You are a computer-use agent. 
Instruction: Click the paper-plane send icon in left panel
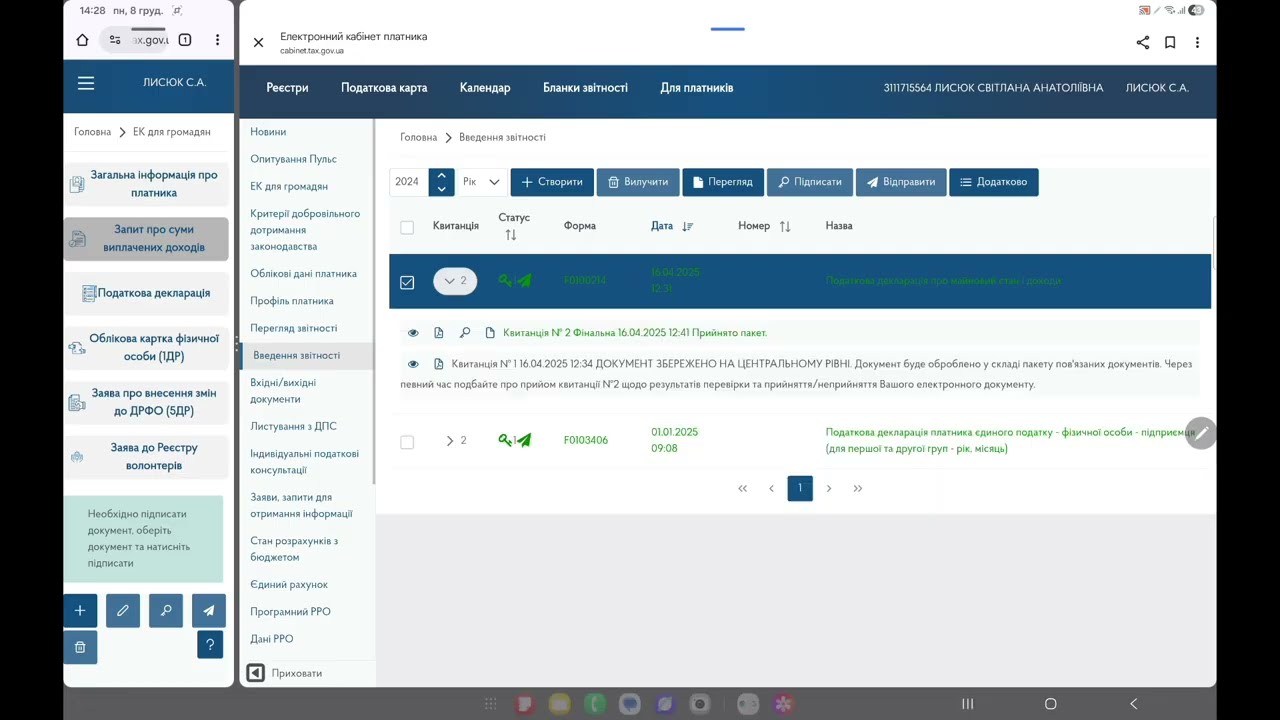[209, 610]
